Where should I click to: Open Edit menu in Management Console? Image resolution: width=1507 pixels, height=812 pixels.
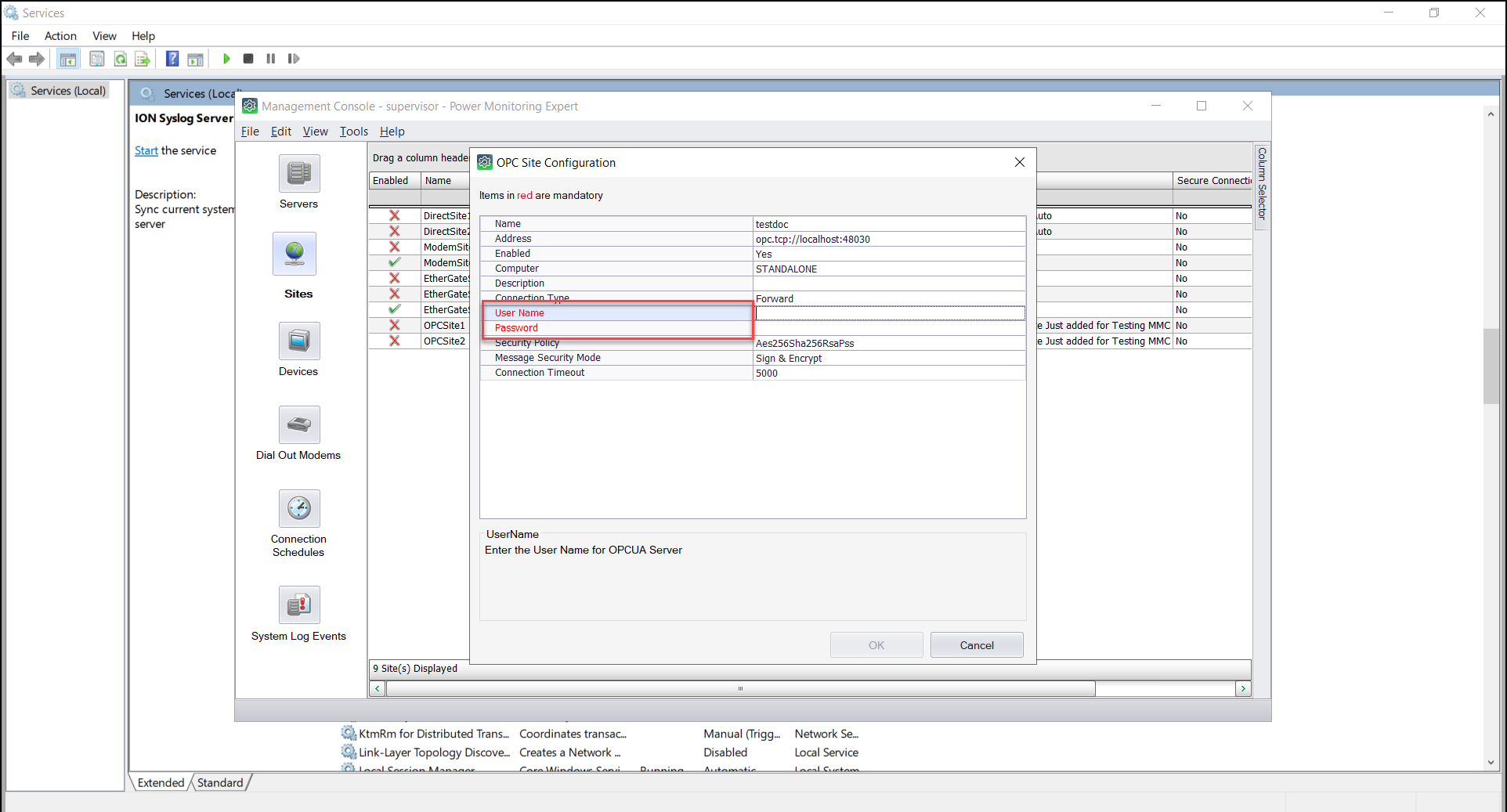click(x=281, y=132)
